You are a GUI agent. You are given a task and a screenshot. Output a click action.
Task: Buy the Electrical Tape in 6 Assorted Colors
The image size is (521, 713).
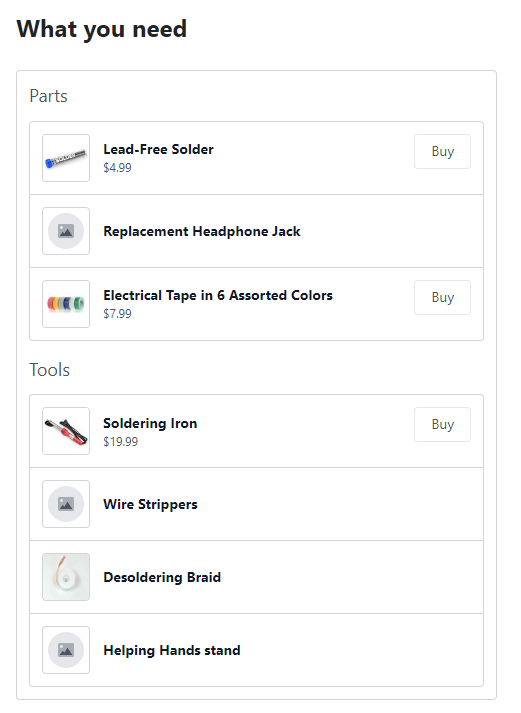[x=442, y=297]
